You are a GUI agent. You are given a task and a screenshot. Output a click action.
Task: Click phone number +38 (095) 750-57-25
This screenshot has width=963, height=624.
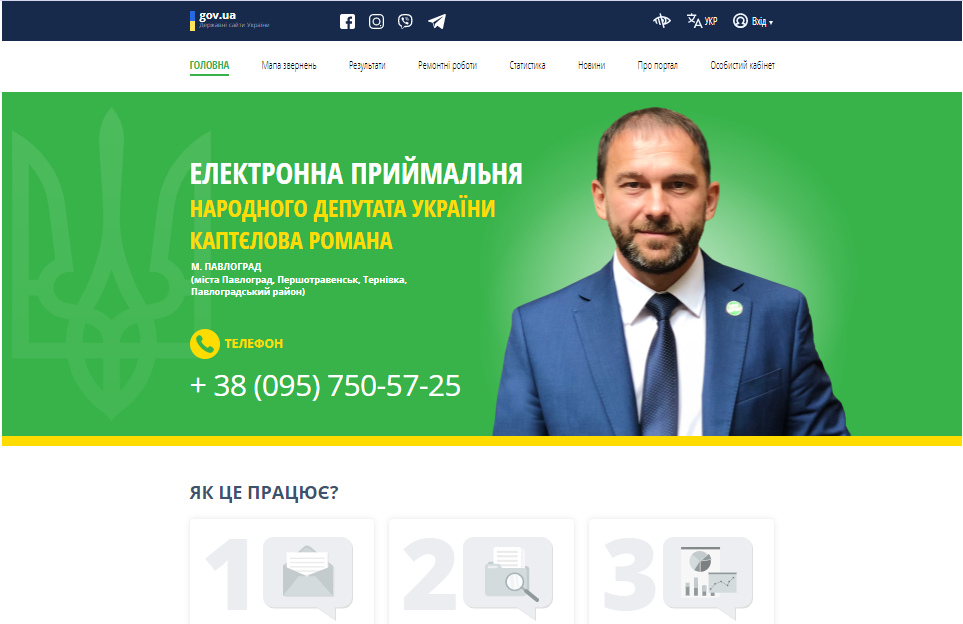click(326, 386)
